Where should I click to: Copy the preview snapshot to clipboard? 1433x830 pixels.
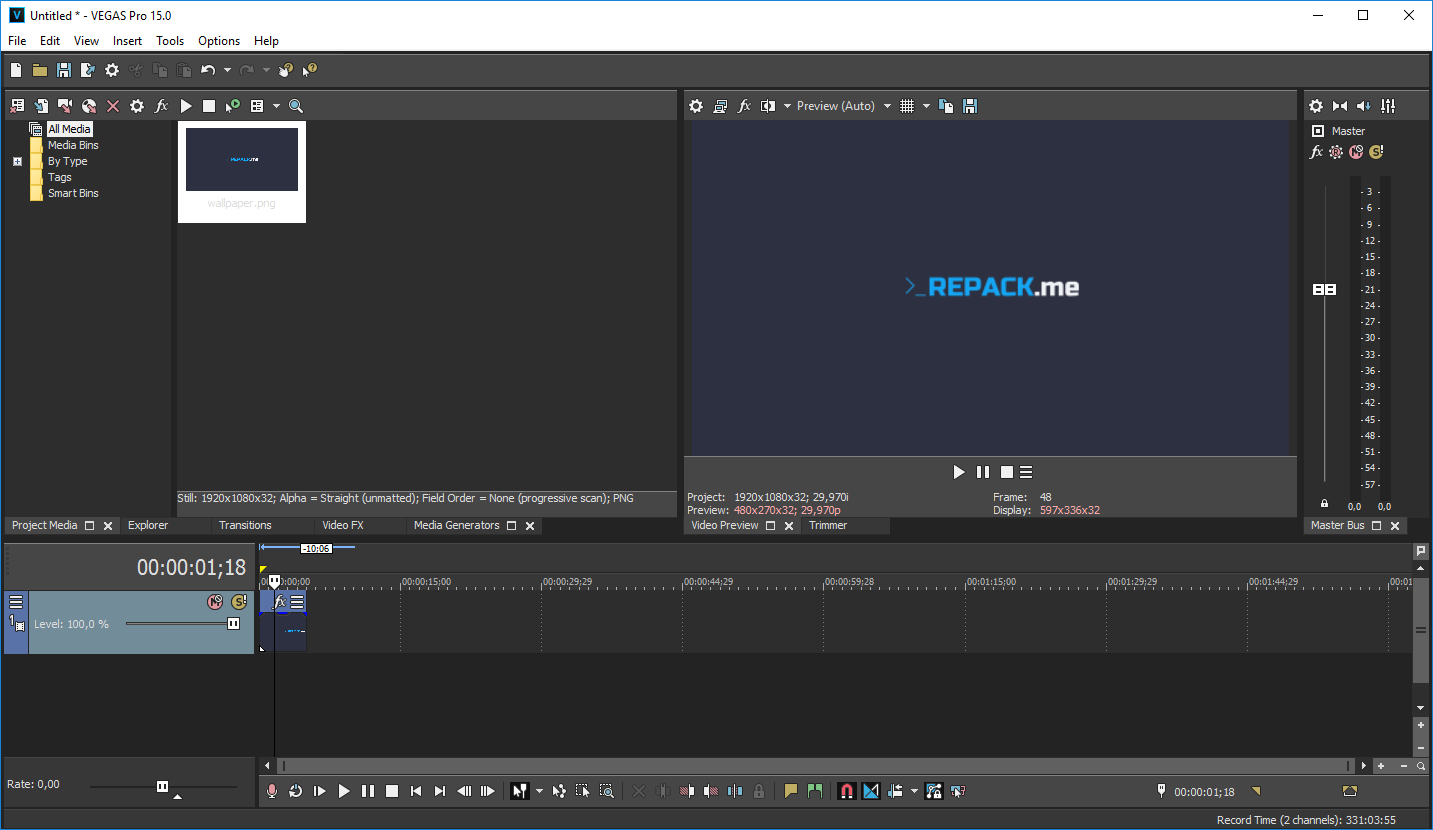[x=945, y=105]
